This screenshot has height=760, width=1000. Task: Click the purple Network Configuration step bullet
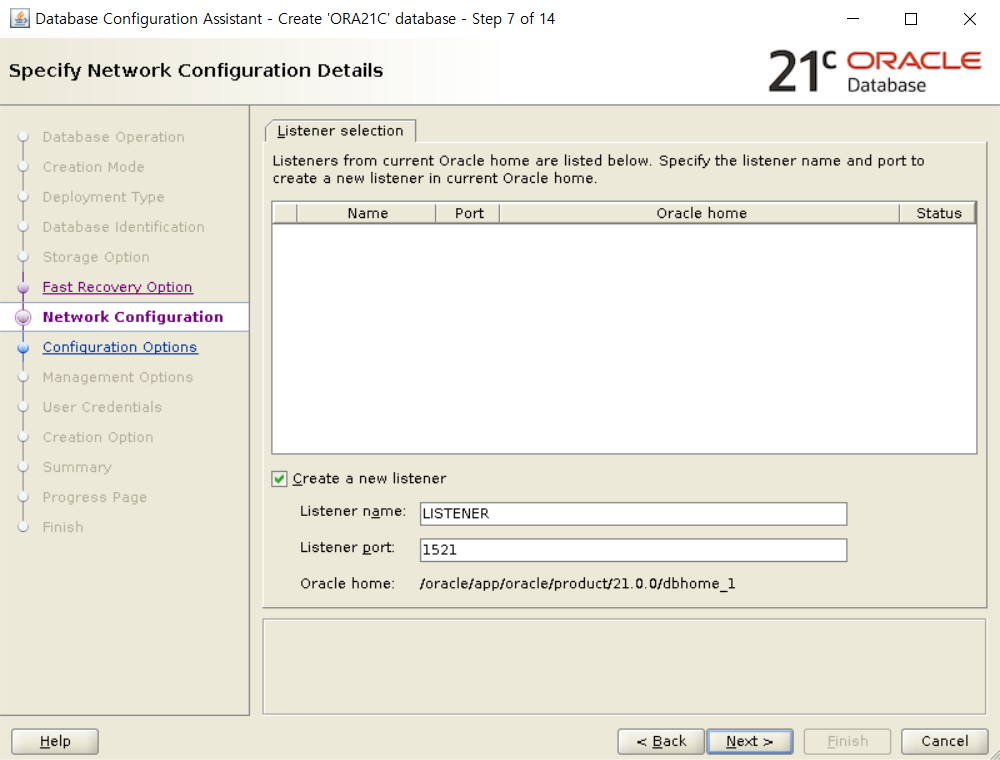point(23,317)
